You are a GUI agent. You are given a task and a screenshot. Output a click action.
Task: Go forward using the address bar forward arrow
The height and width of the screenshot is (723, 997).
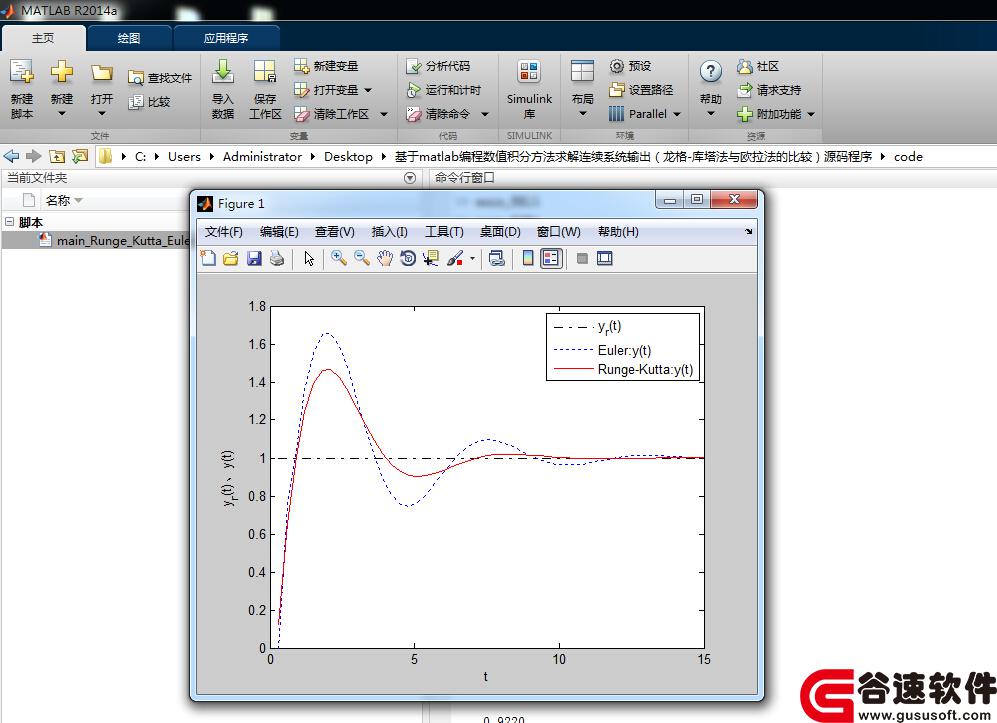click(x=34, y=156)
